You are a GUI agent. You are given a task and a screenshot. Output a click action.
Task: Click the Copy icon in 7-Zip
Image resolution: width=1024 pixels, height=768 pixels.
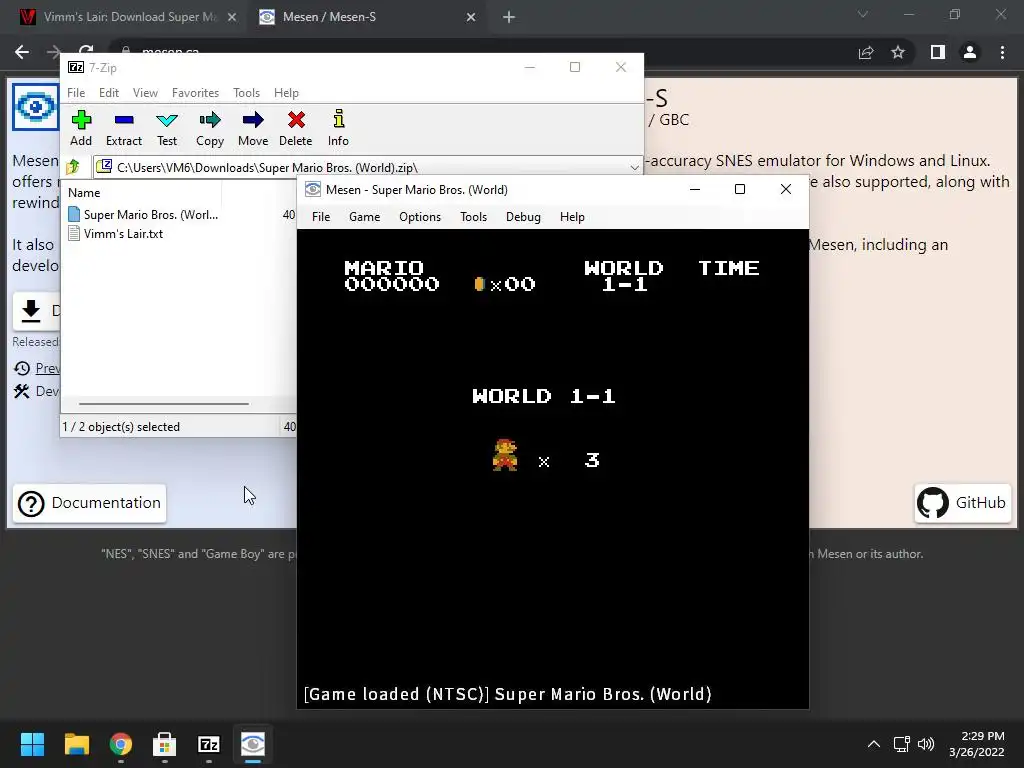click(210, 128)
